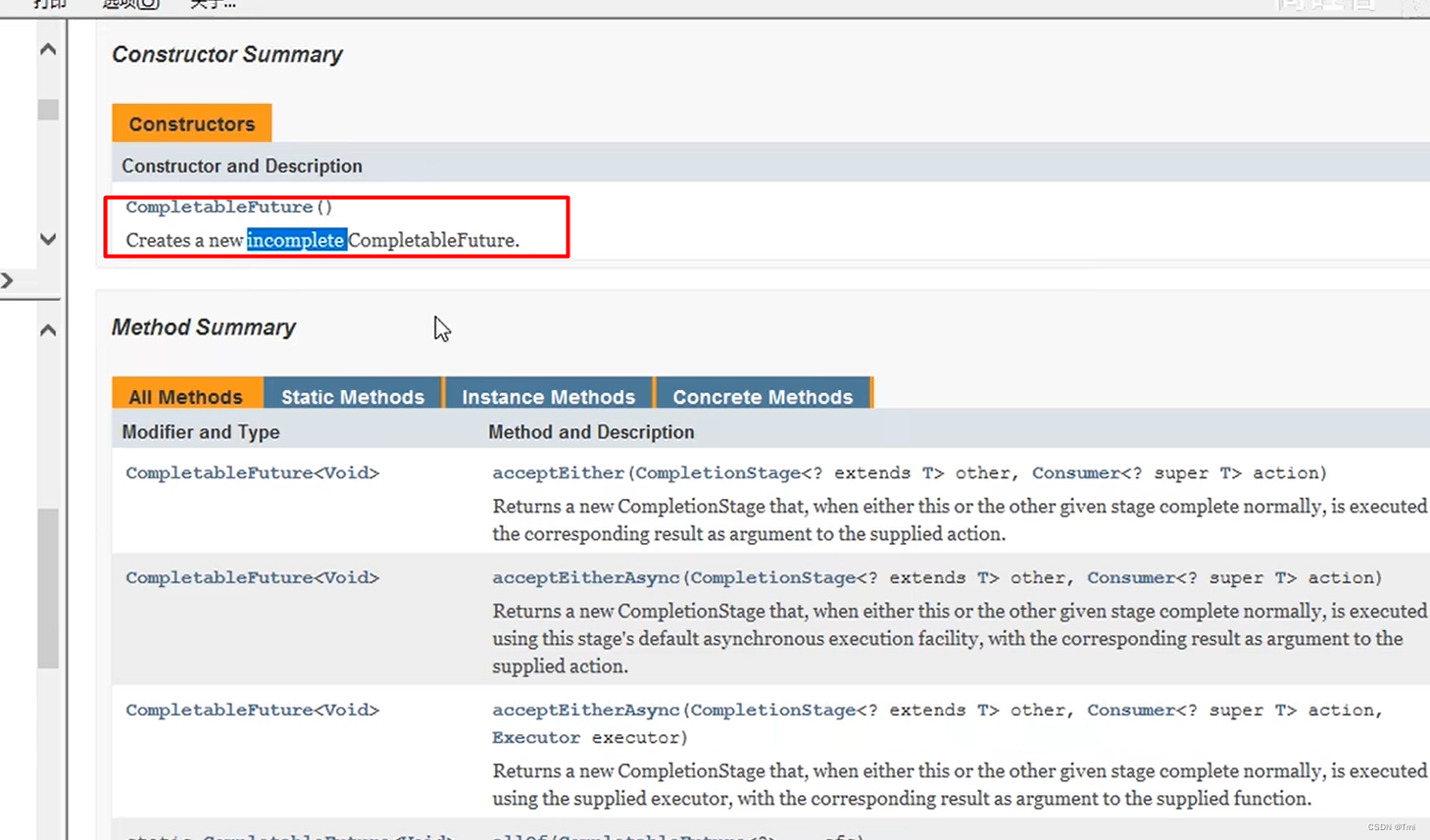Click the "Modifier and Type" column header
The width and height of the screenshot is (1430, 840).
point(201,432)
